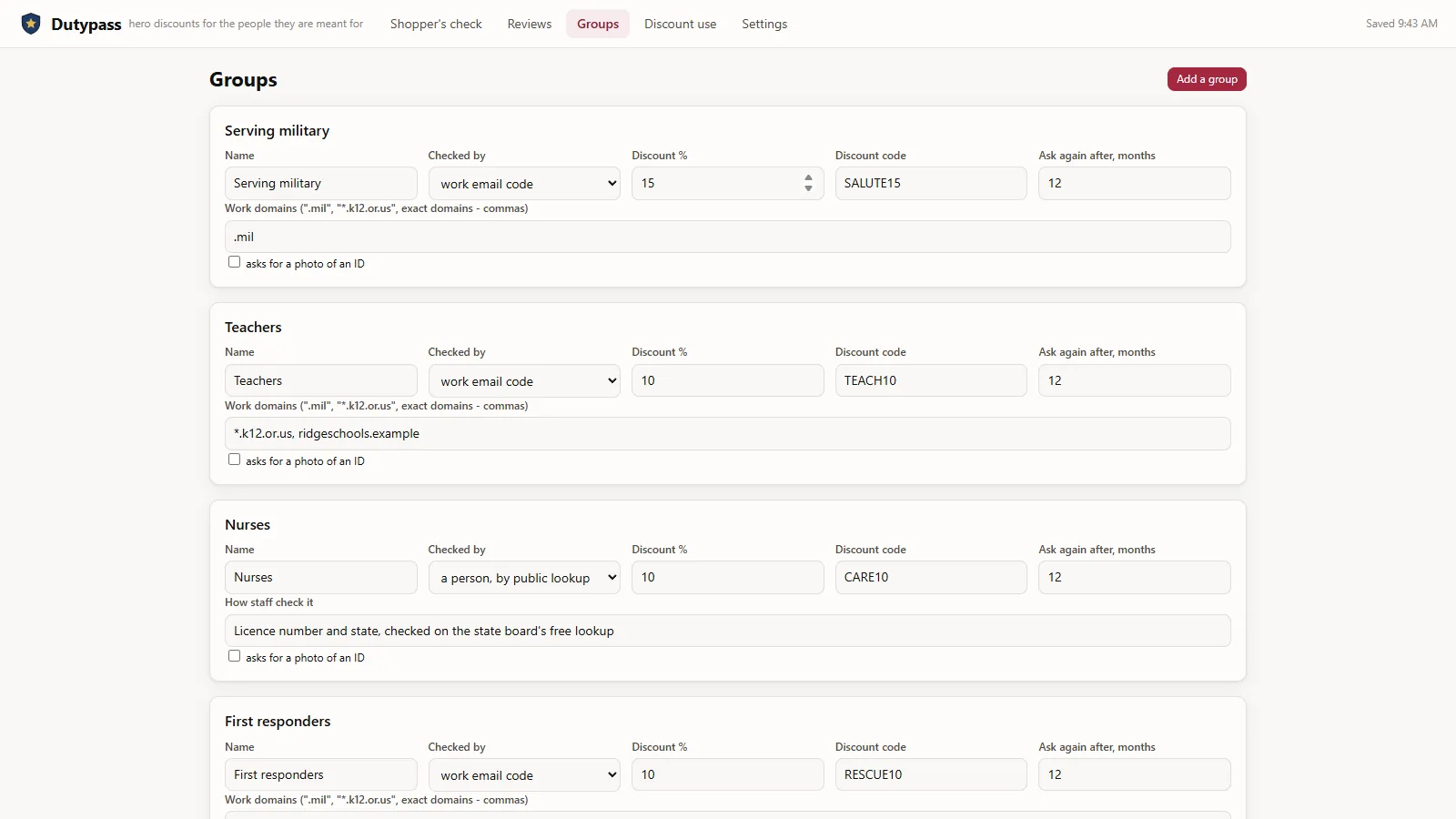Viewport: 1456px width, 819px height.
Task: Open Settings in the top navigation
Action: tap(764, 24)
